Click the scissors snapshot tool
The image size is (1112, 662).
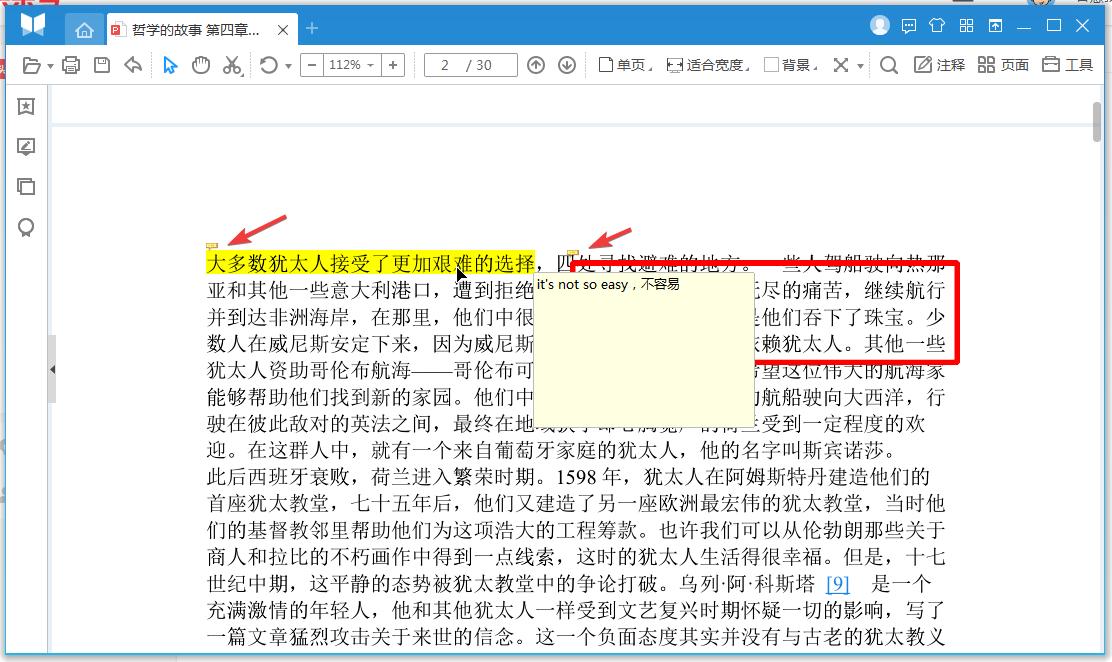tap(232, 66)
